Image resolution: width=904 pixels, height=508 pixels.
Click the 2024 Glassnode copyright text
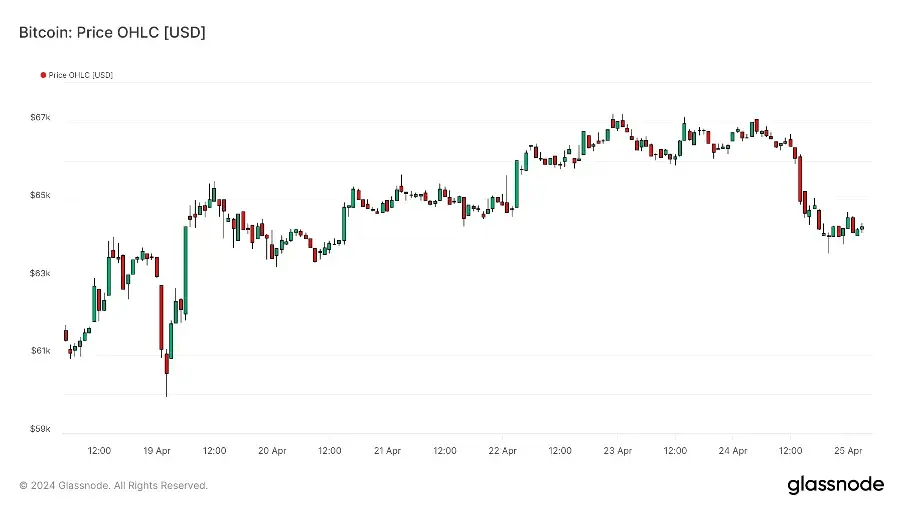tap(113, 486)
